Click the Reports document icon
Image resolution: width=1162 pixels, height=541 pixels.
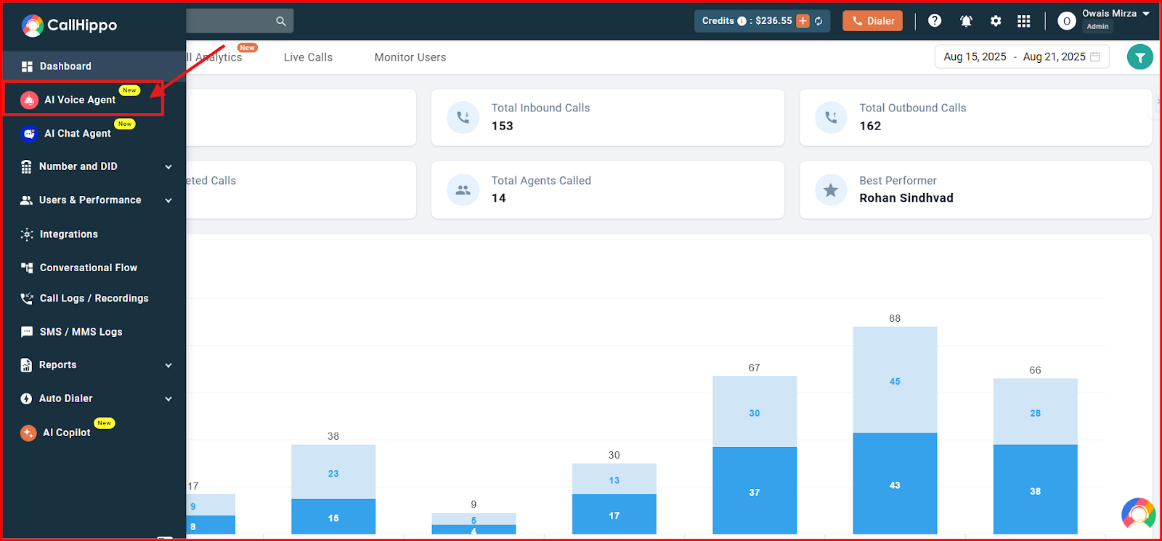27,365
